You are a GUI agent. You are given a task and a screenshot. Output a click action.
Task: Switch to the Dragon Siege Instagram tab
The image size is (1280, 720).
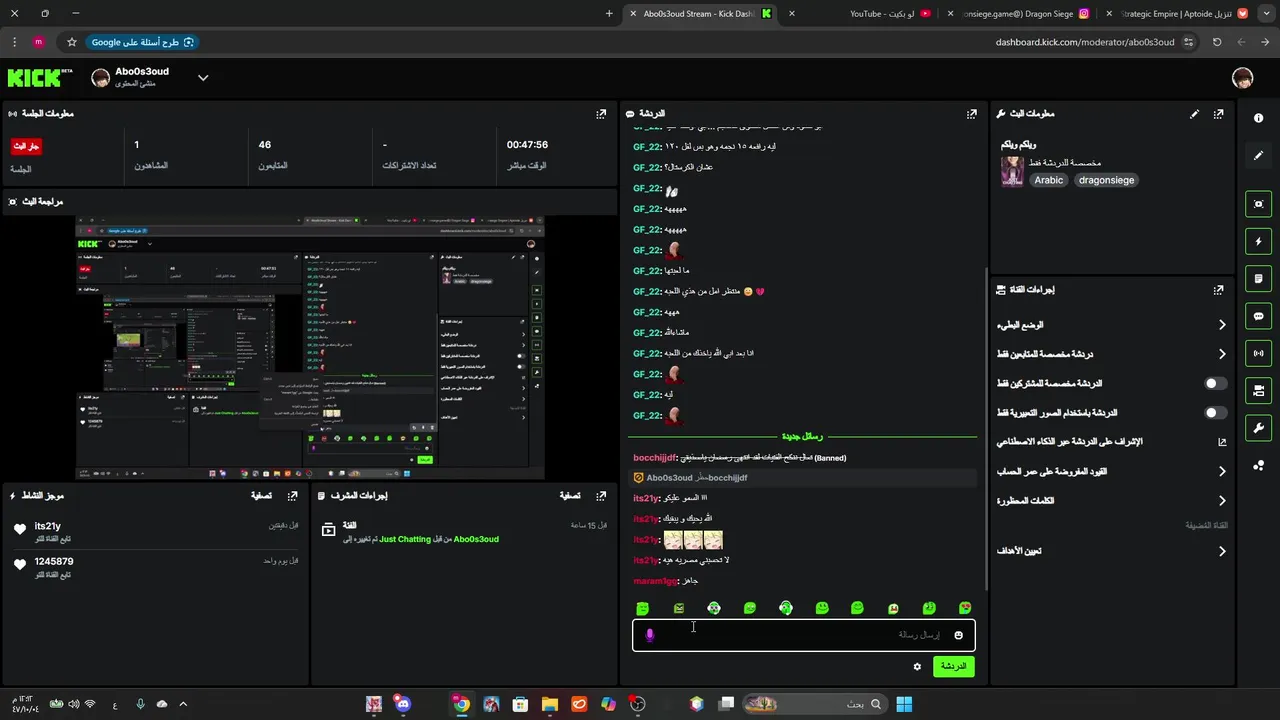pyautogui.click(x=1020, y=14)
